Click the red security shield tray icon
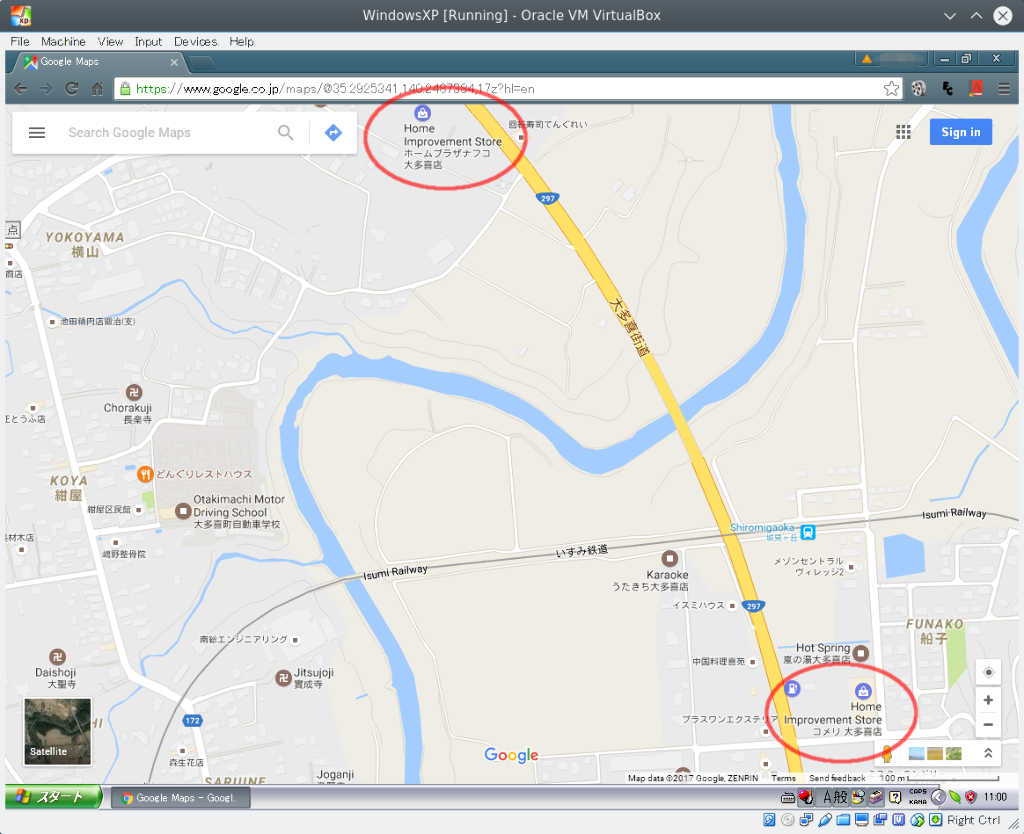This screenshot has height=834, width=1024. [x=970, y=797]
